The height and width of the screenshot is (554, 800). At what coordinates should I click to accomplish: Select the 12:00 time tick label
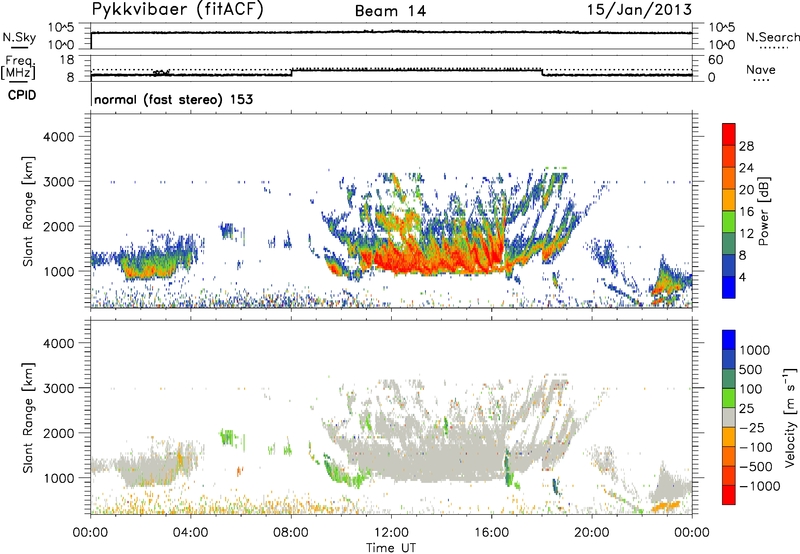391,533
